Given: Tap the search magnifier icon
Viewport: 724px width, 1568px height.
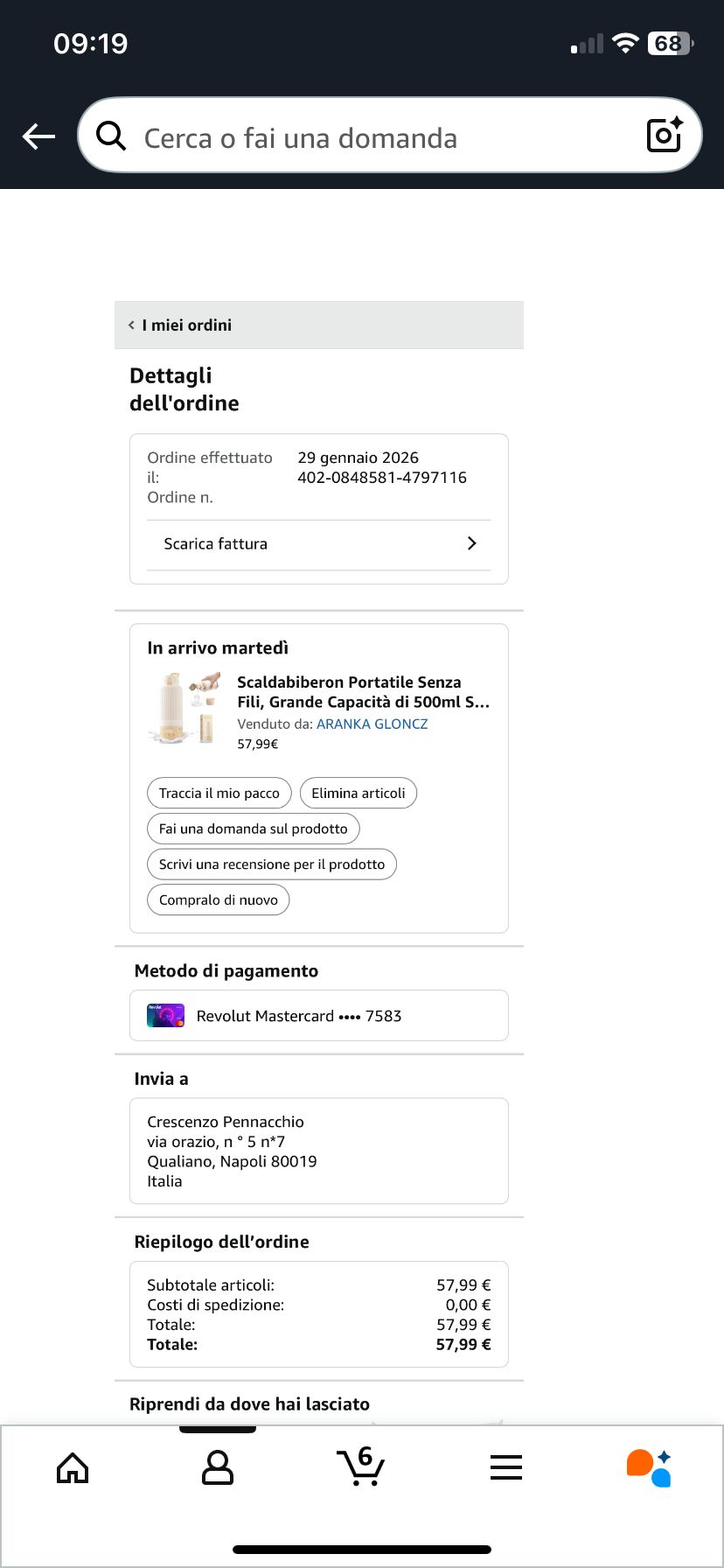Looking at the screenshot, I should [111, 136].
